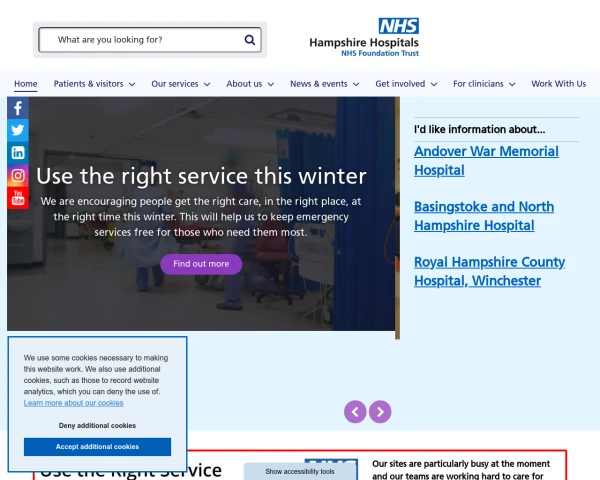Open For clinicians menu label
Screen dimensions: 600x480
478,84
